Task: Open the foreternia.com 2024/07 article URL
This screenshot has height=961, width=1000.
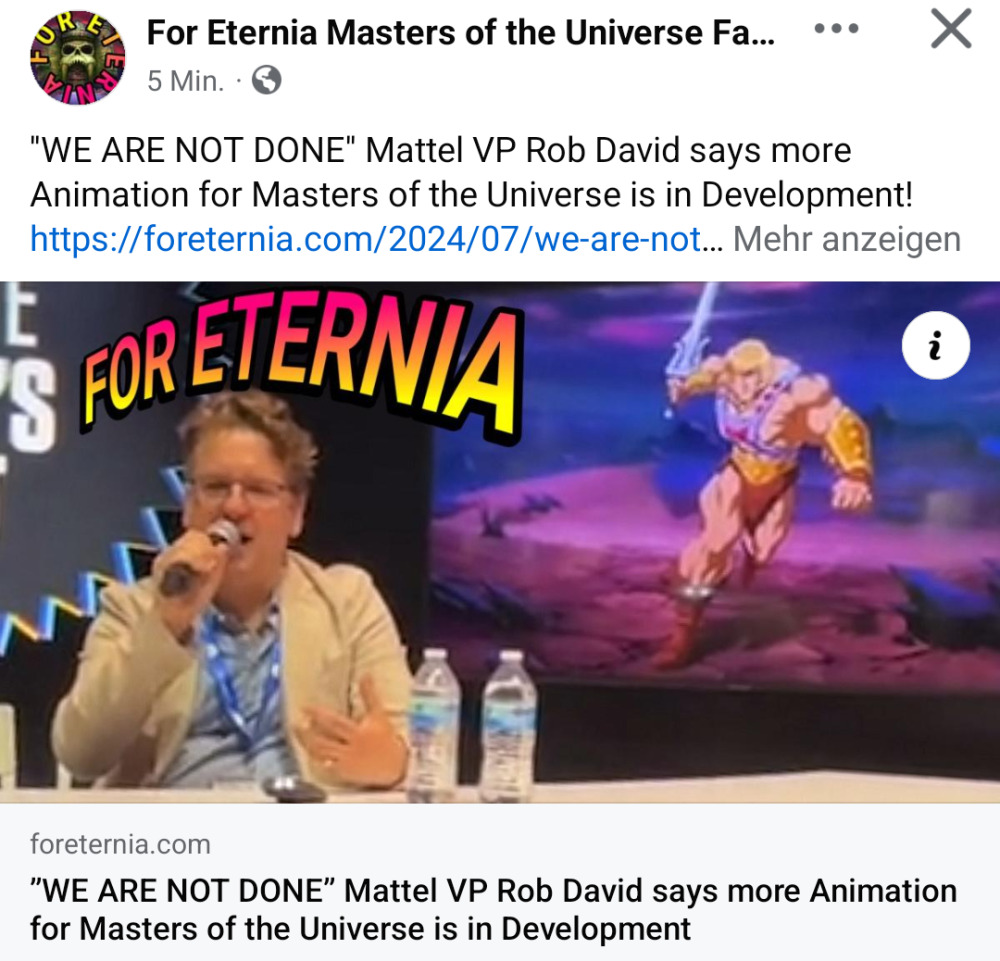Action: (x=376, y=240)
